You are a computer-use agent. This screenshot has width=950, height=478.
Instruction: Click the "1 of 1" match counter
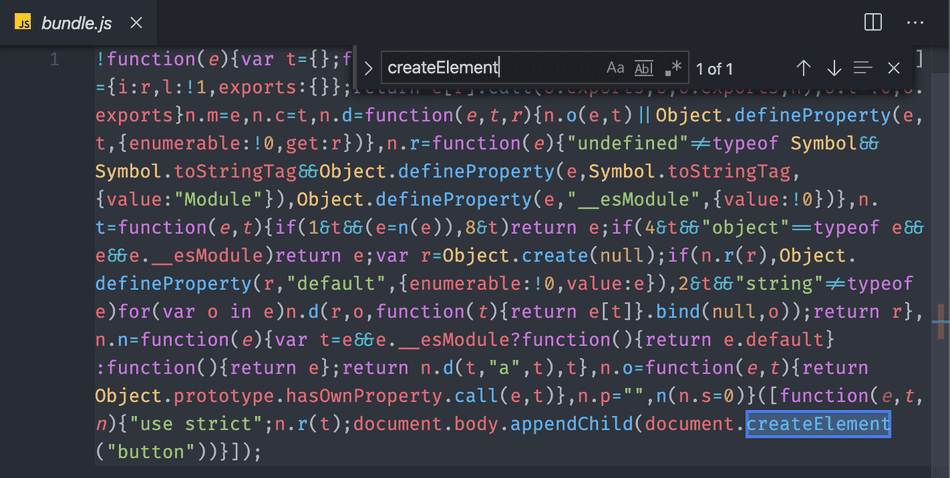[x=715, y=69]
